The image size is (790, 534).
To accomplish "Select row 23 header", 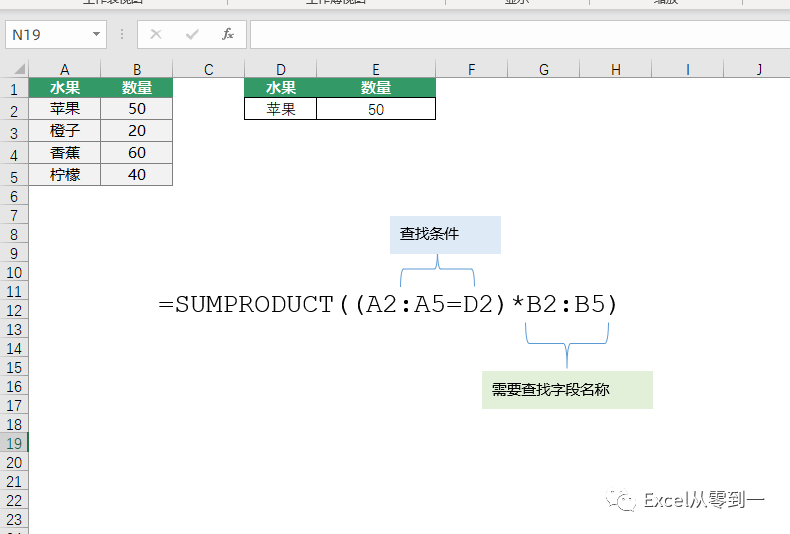I will click(x=14, y=519).
